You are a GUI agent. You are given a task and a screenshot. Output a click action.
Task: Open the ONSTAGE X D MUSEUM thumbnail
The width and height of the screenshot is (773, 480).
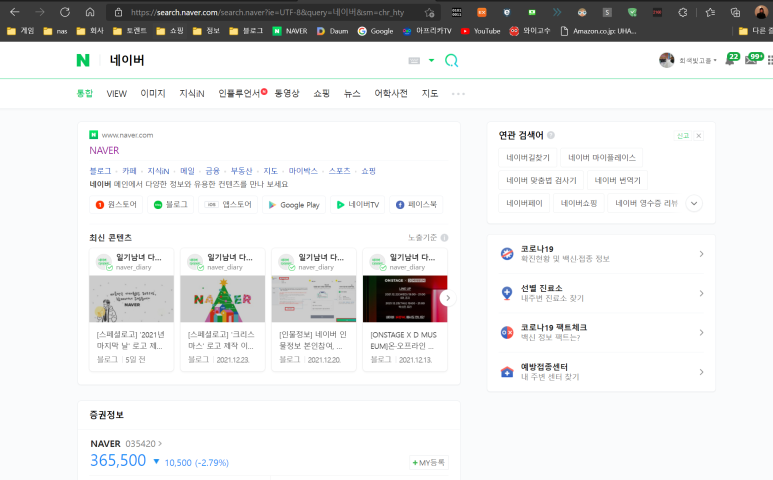click(x=405, y=299)
